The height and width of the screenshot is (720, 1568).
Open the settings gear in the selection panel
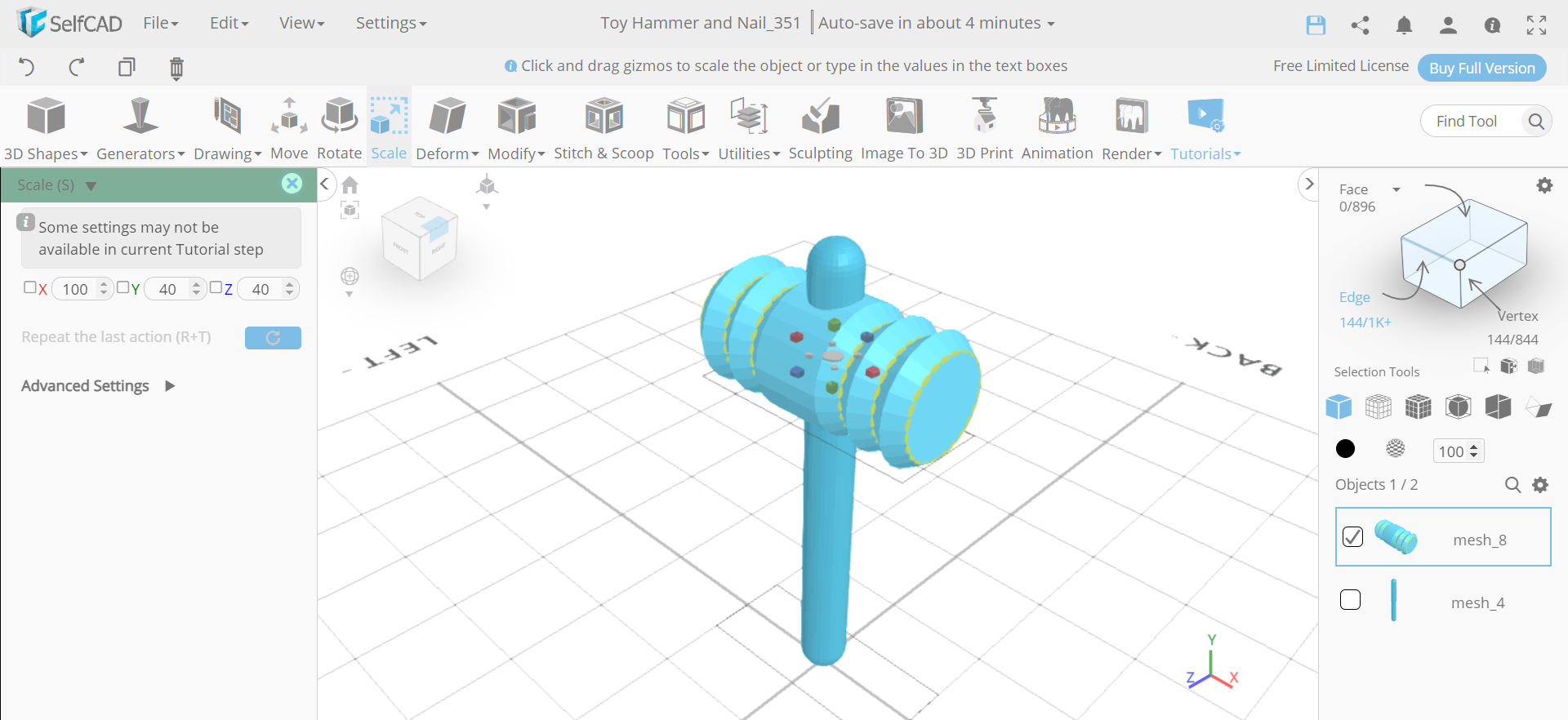tap(1544, 185)
